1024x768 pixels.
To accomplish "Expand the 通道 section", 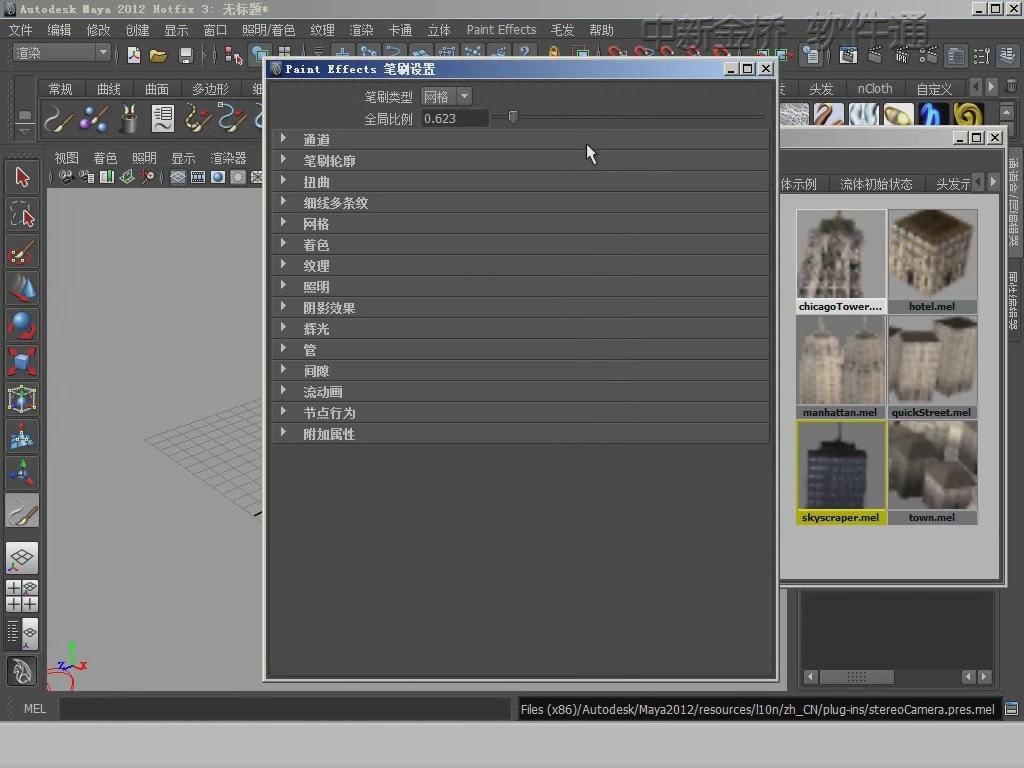I will pos(520,140).
